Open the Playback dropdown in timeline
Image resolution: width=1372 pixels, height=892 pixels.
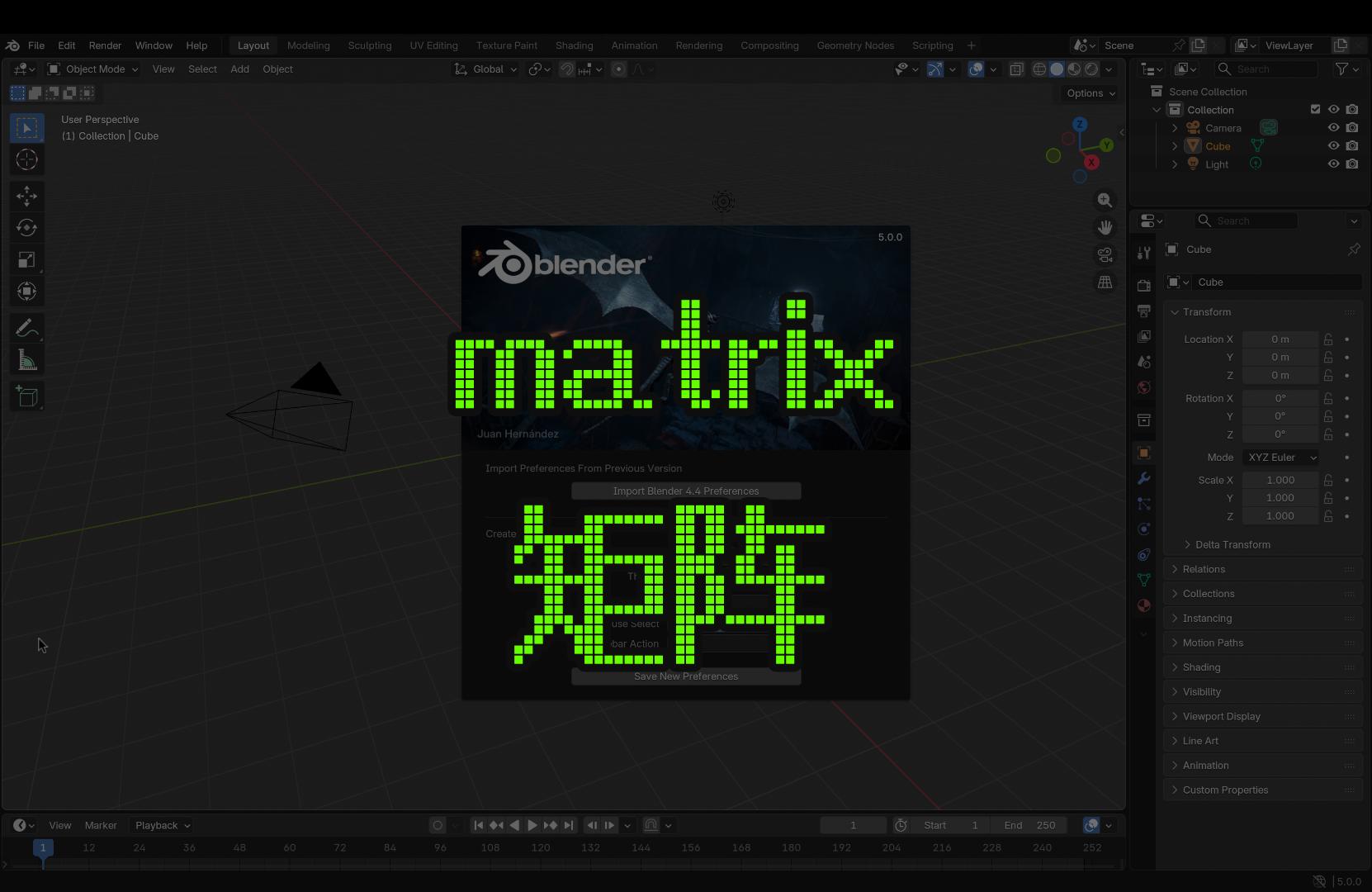click(x=163, y=825)
